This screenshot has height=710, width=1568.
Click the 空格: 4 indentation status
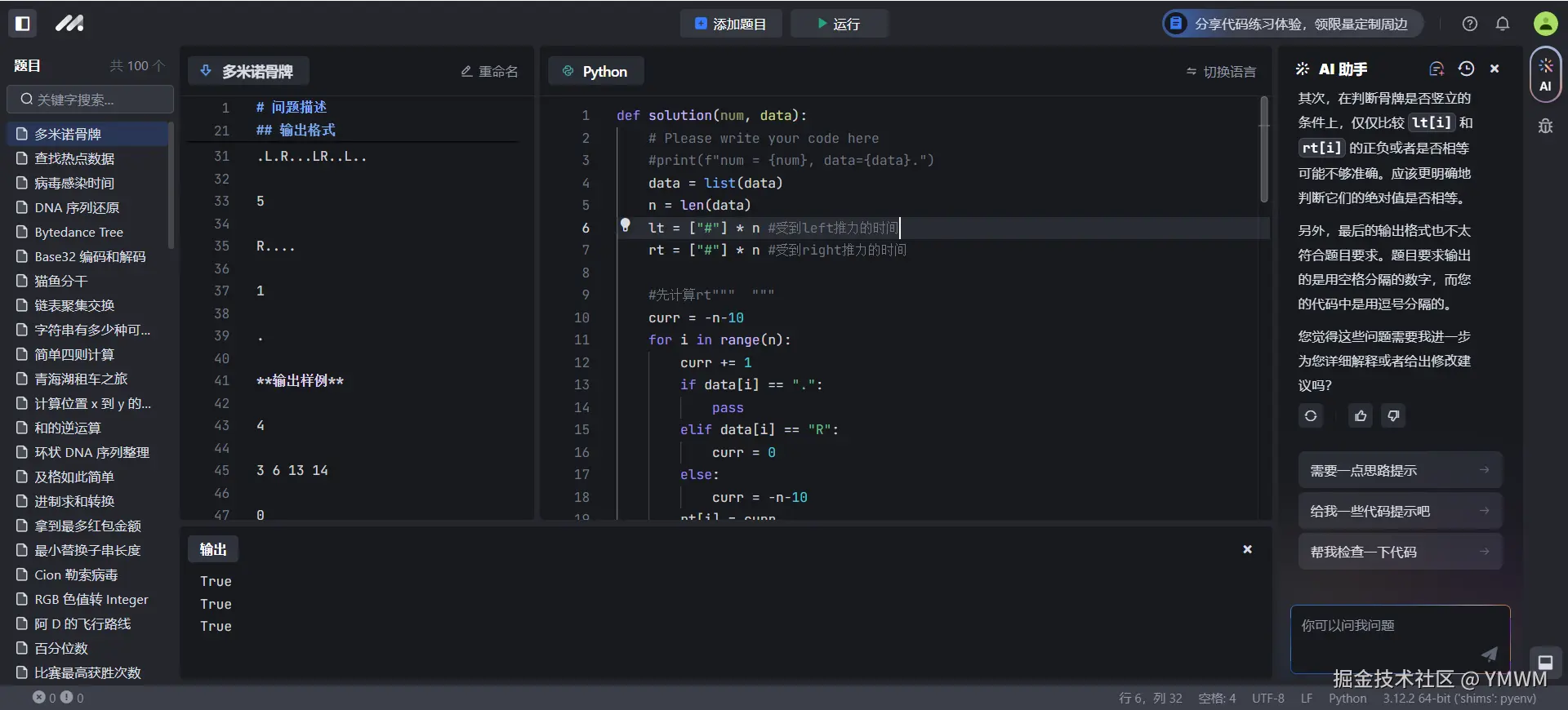(1217, 699)
